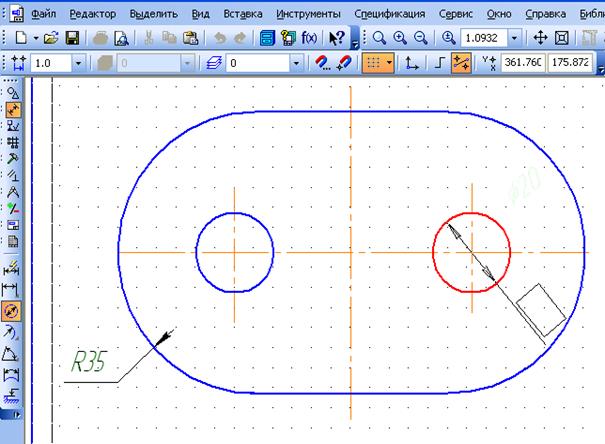This screenshot has width=605, height=444.
Task: Toggle the grid display button
Action: point(376,63)
